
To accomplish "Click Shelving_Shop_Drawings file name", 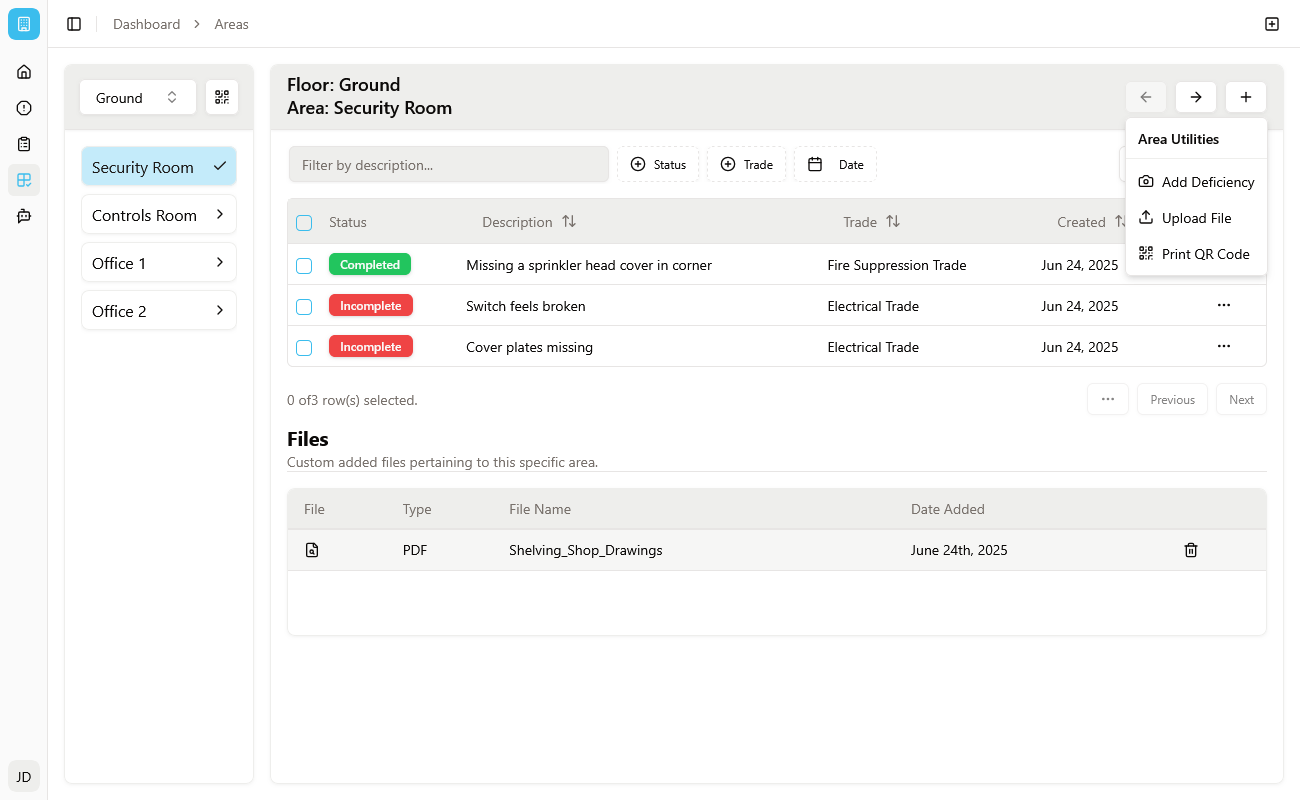I will [x=586, y=550].
